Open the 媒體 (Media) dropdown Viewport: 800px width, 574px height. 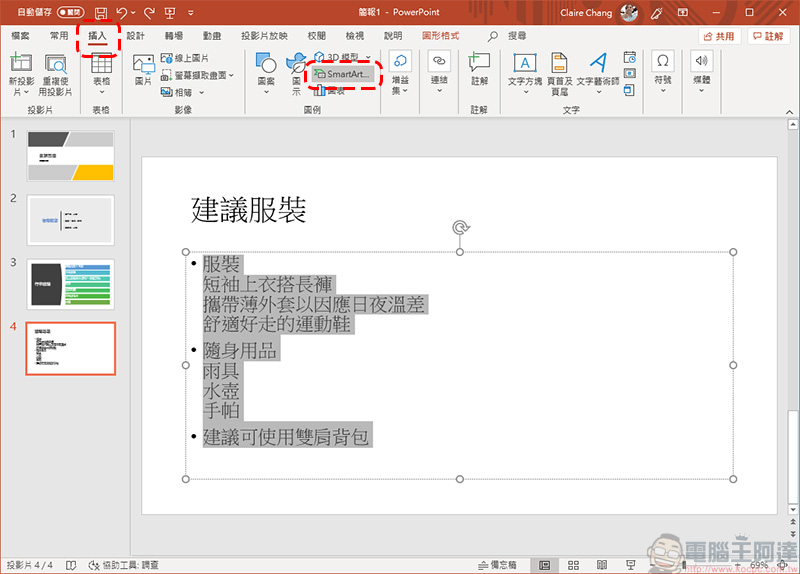[702, 72]
